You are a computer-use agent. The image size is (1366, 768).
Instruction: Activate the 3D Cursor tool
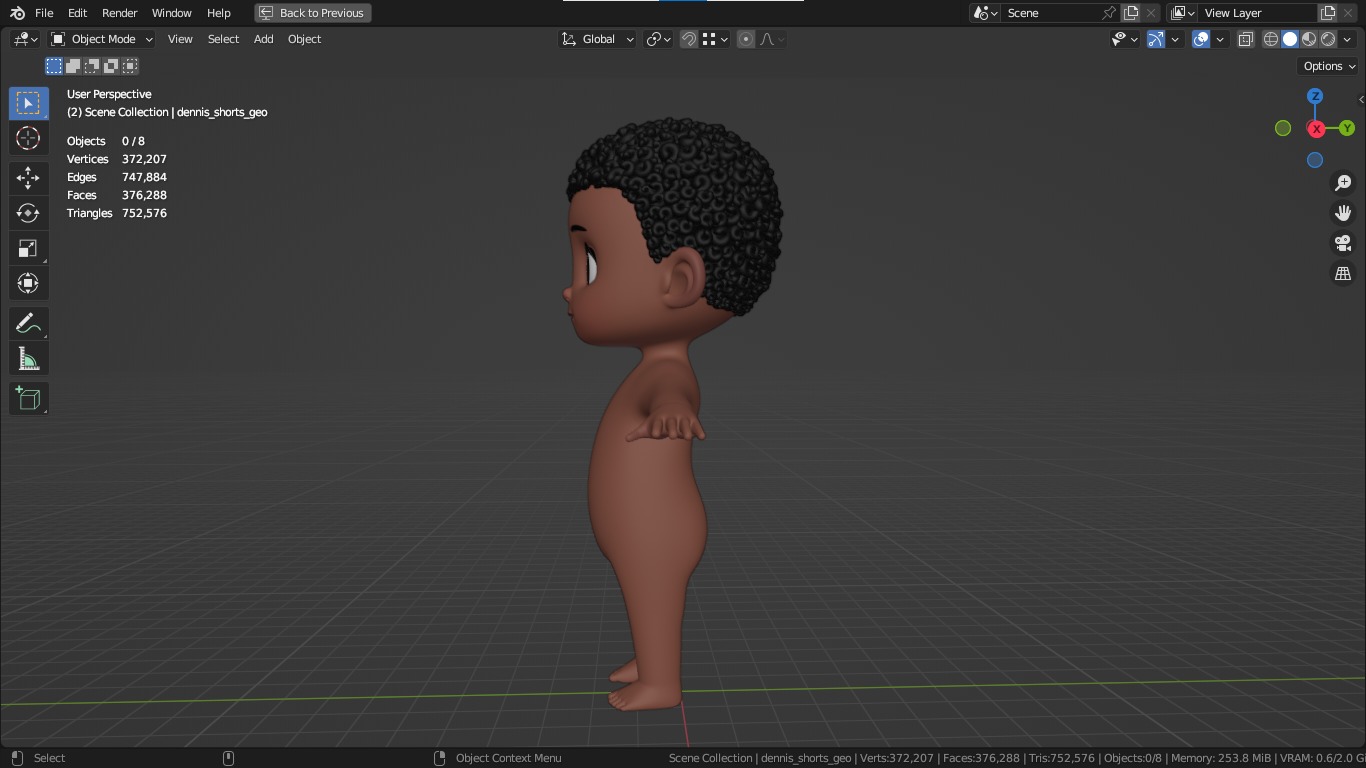[28, 138]
